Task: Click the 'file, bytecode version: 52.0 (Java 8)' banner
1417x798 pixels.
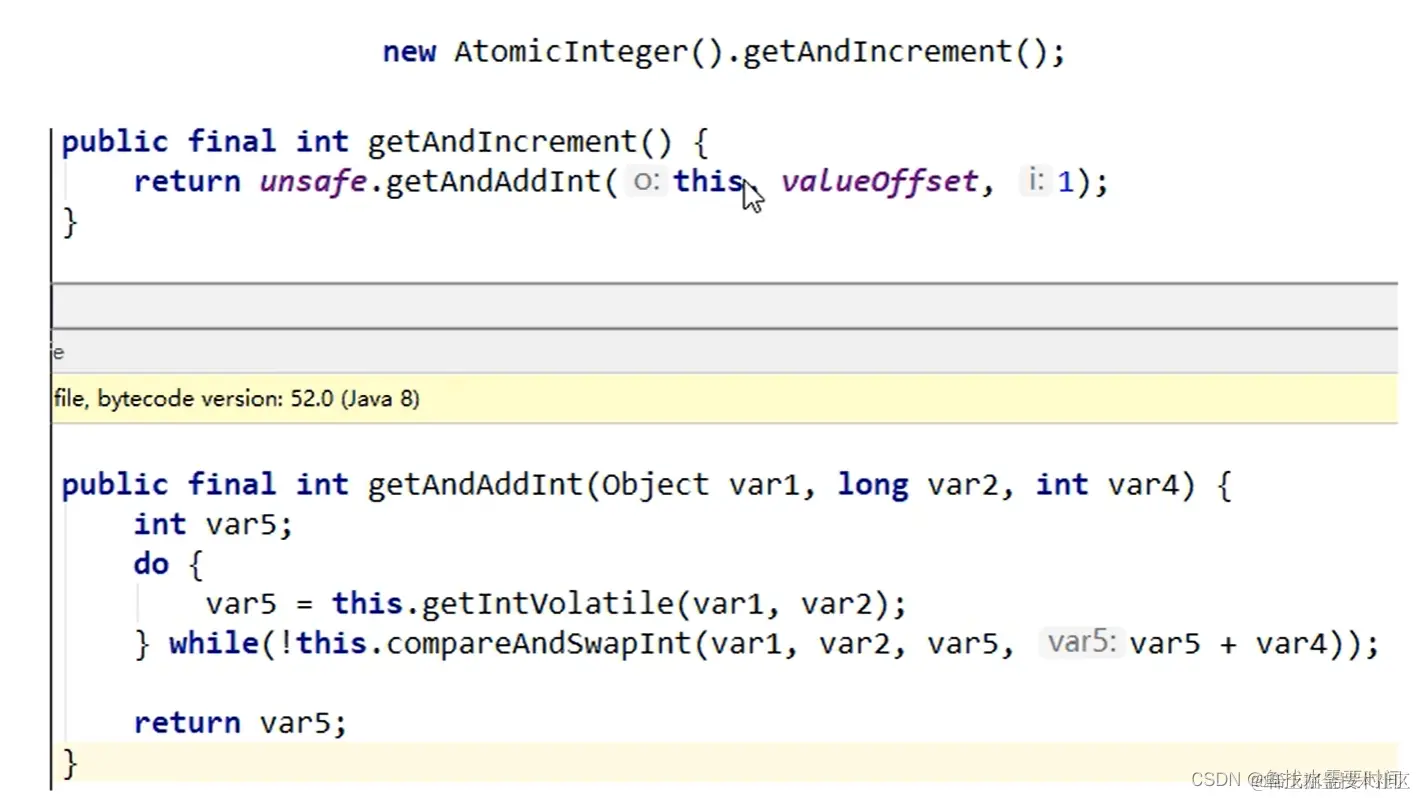Action: (724, 399)
